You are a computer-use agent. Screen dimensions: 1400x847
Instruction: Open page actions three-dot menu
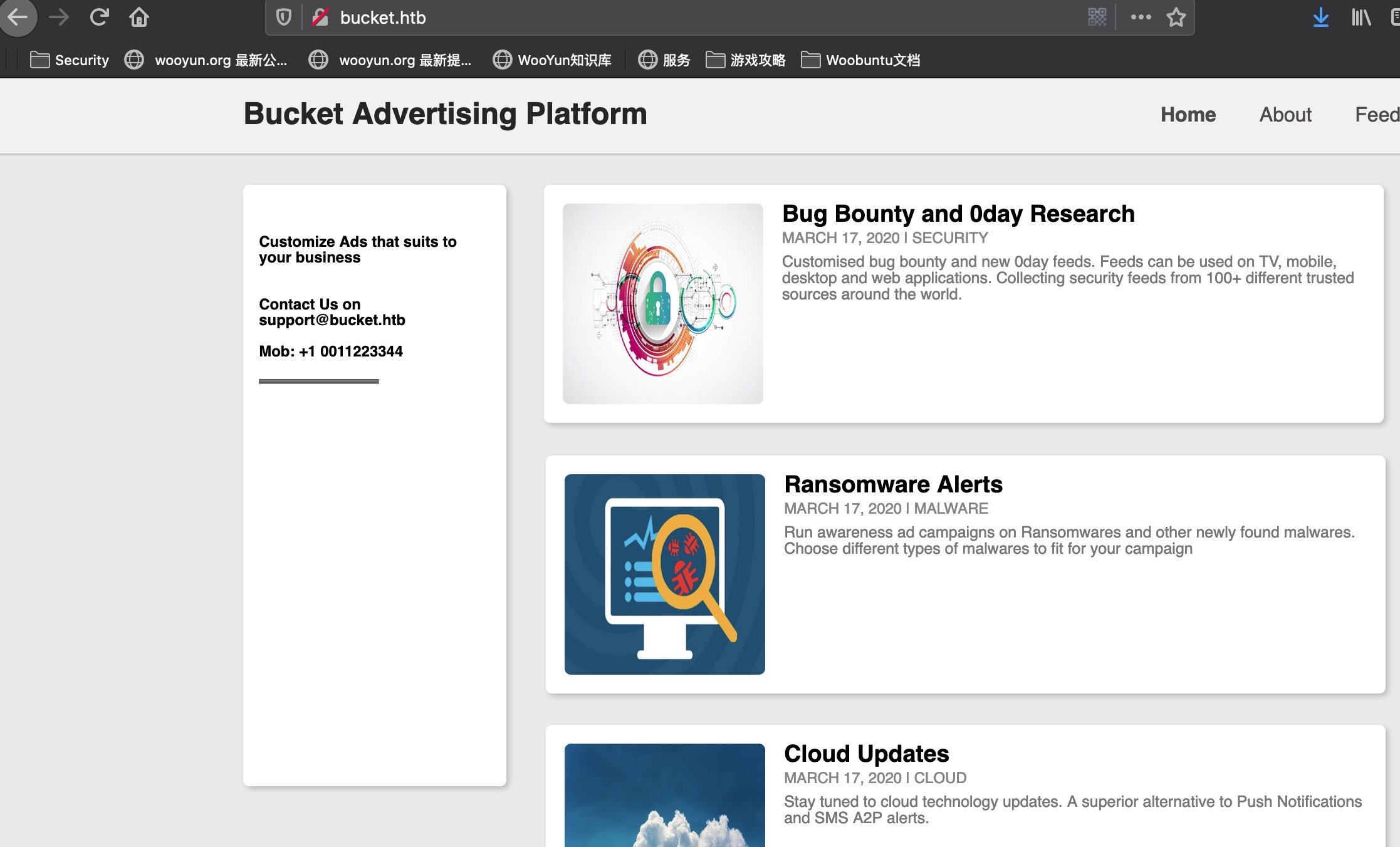tap(1141, 17)
